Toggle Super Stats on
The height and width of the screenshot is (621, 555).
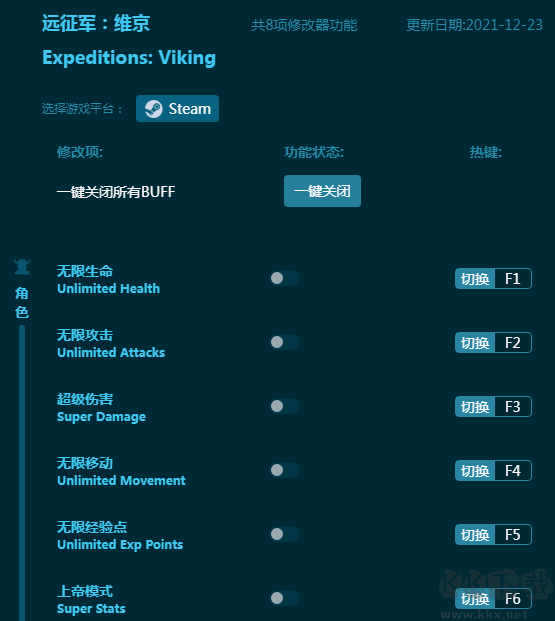tap(284, 598)
